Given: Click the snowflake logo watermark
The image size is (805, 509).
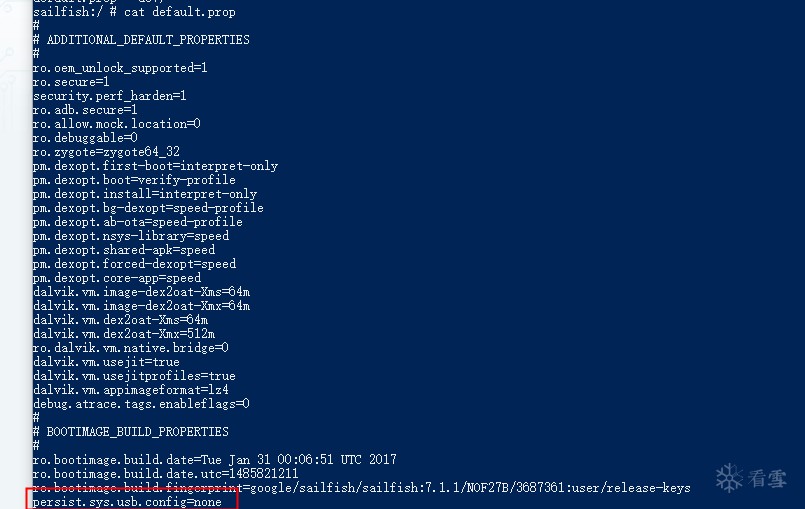Looking at the screenshot, I should tap(729, 477).
